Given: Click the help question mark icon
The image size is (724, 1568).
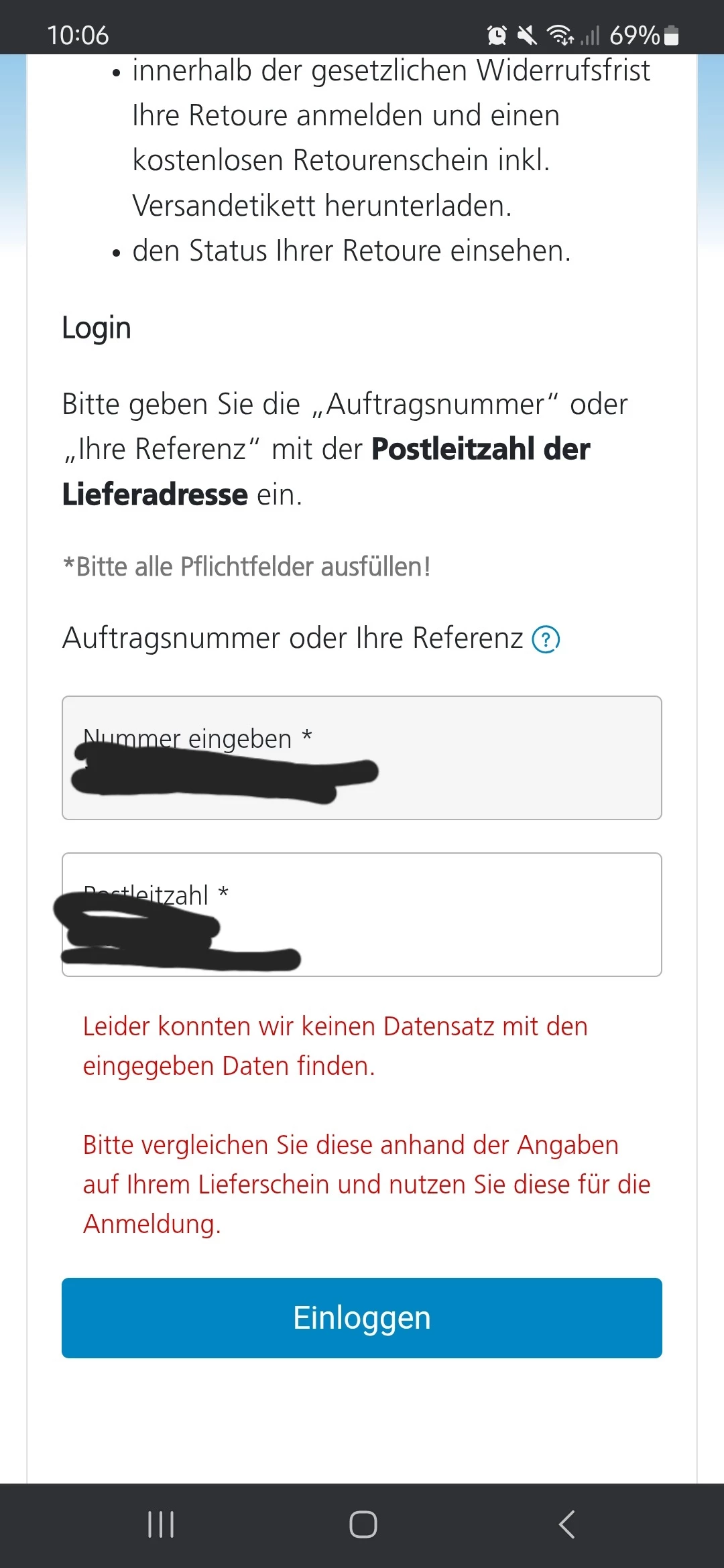Looking at the screenshot, I should pos(546,639).
